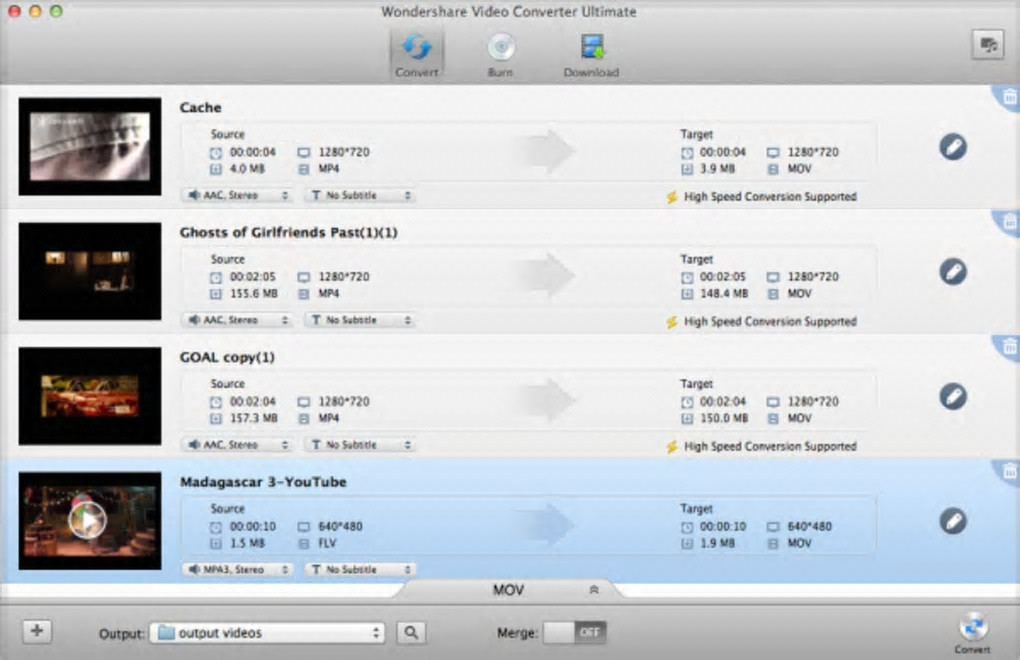1020x660 pixels.
Task: Start conversion with bottom Convert button
Action: coord(973,632)
